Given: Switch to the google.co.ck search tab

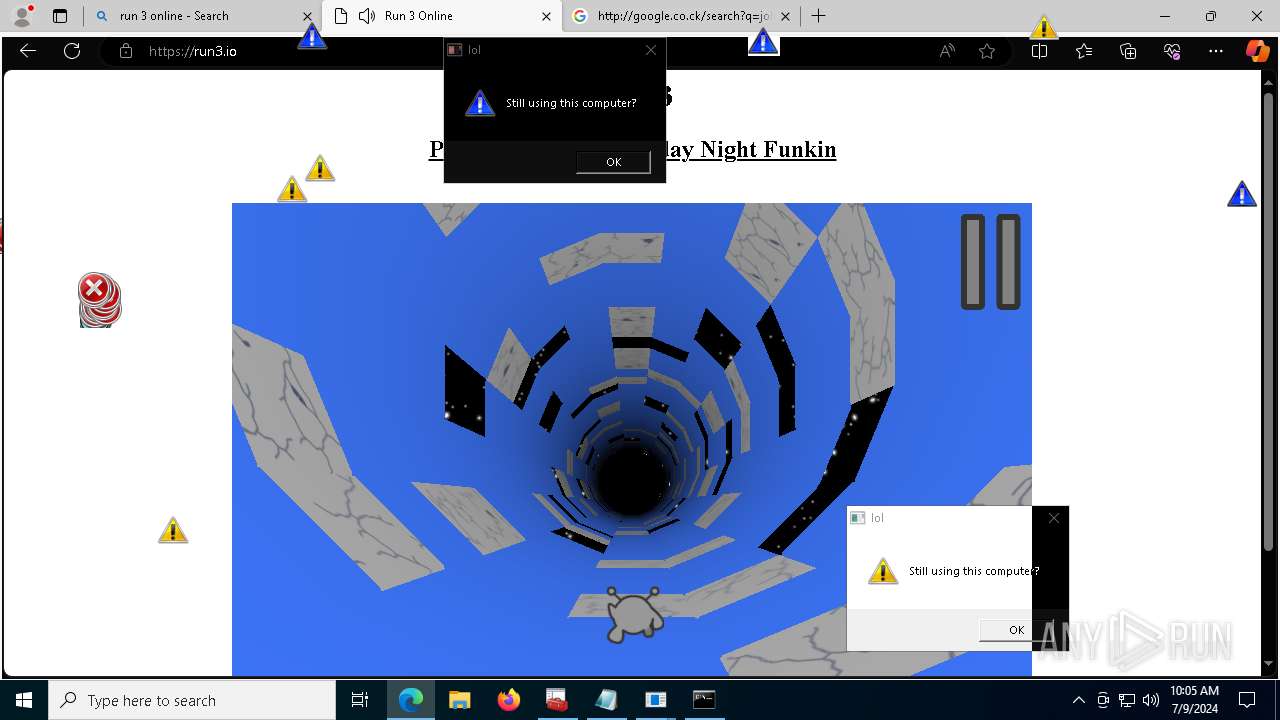Looking at the screenshot, I should (x=683, y=16).
